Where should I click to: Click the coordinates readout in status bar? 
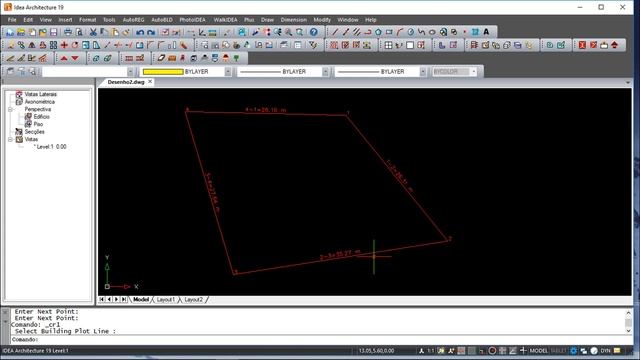(376, 351)
